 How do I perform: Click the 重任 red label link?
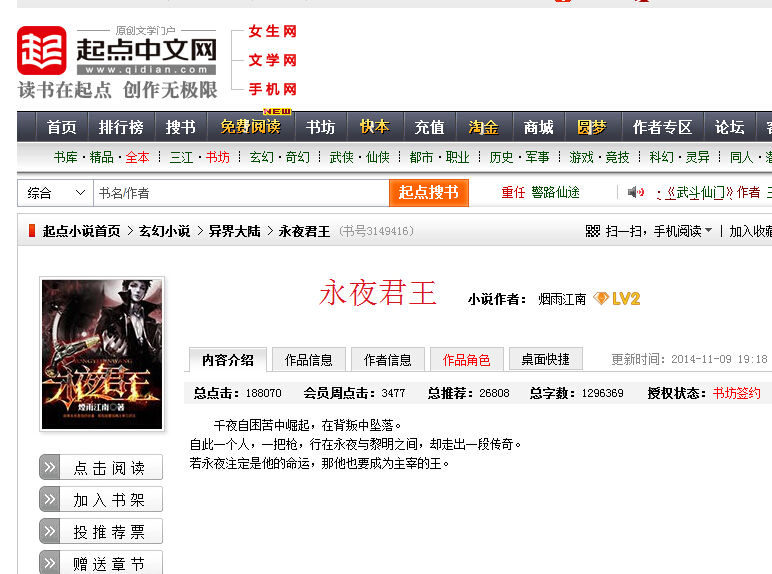[x=513, y=192]
